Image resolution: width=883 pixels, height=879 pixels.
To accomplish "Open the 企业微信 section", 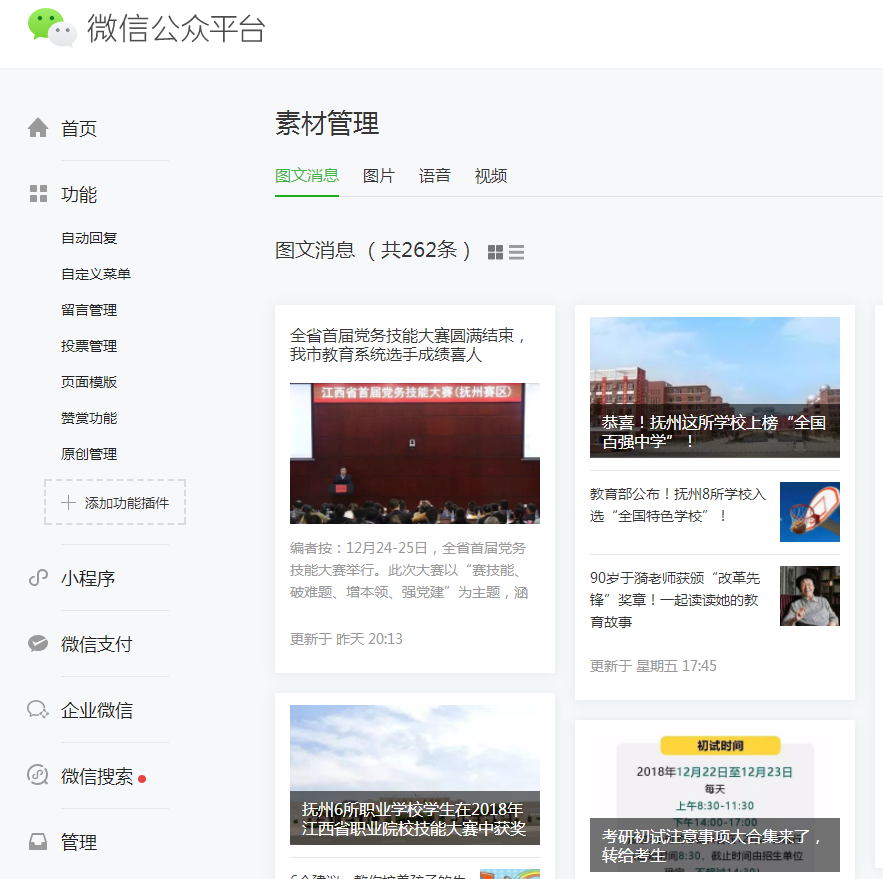I will [x=97, y=710].
